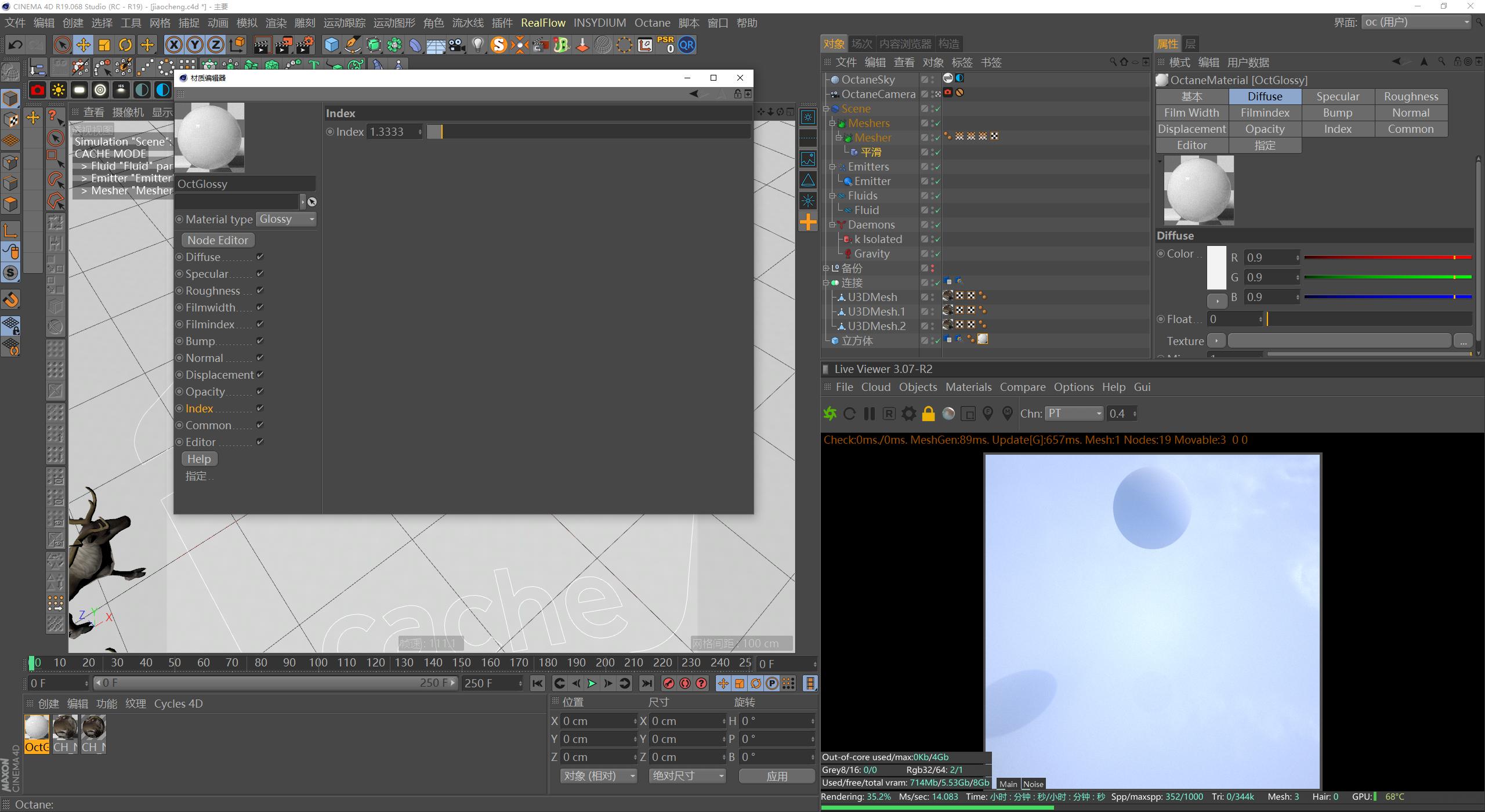This screenshot has width=1485, height=812.
Task: Collapse the Daemons tree group
Action: tap(832, 224)
